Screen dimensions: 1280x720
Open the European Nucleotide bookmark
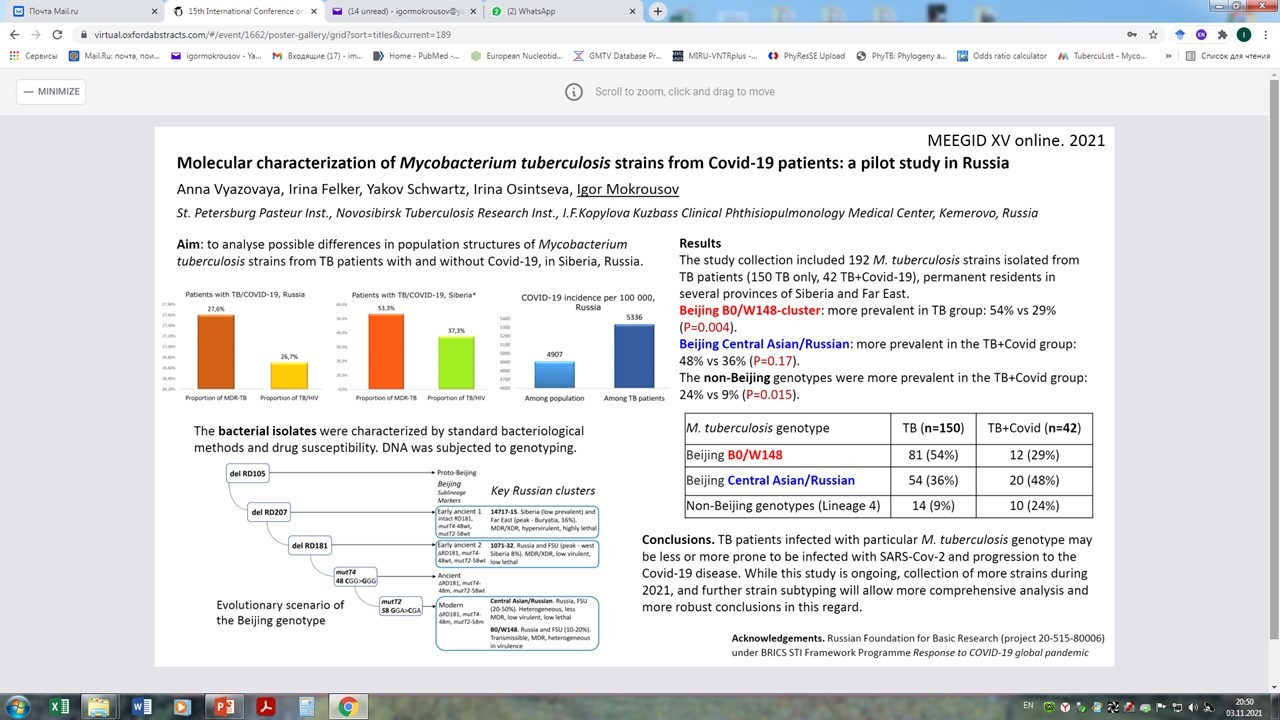[517, 56]
